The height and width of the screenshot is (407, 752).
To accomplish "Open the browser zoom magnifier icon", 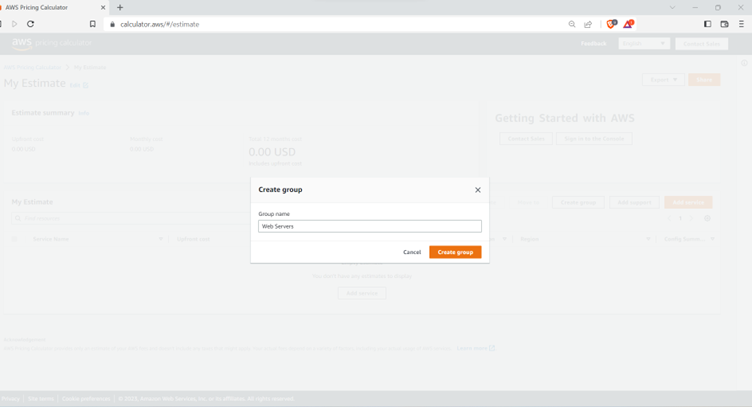I will pos(572,24).
